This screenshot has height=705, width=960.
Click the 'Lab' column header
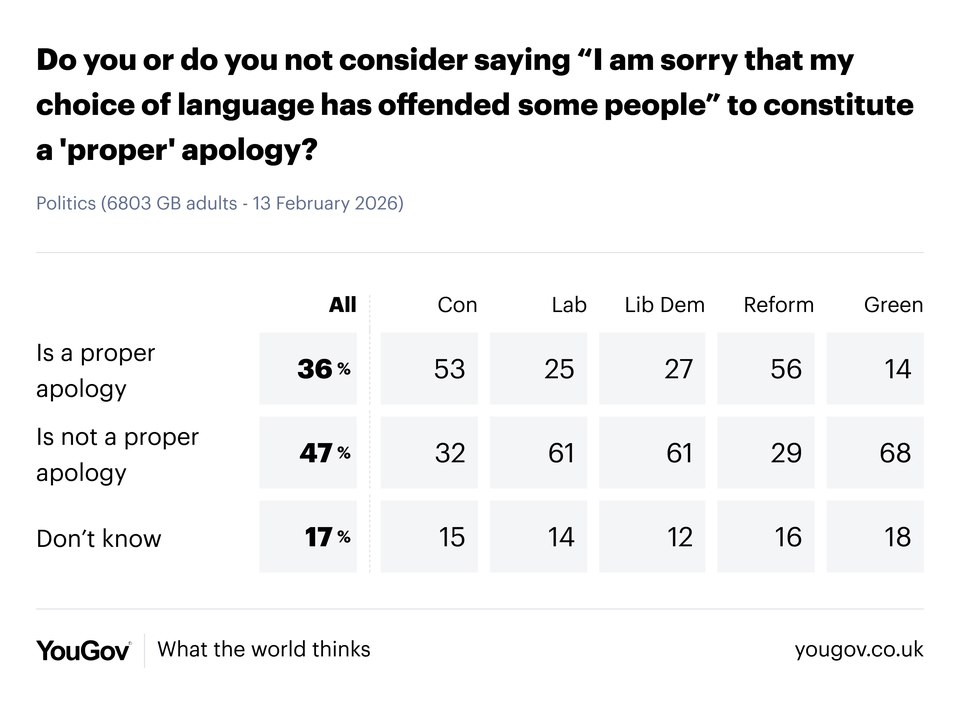pyautogui.click(x=568, y=305)
